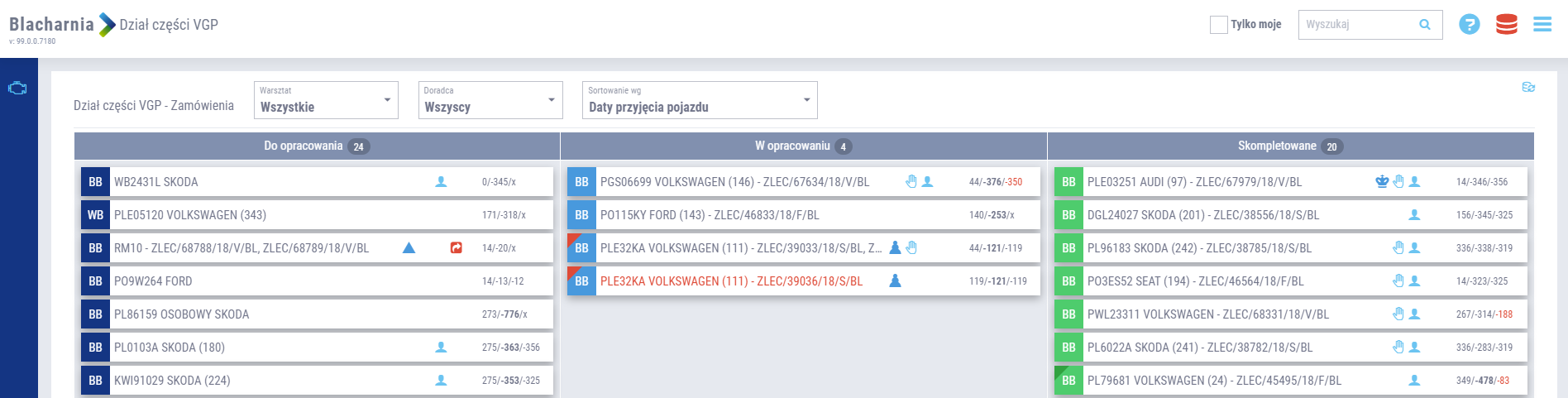Click the person icon on WB2431L SKODA row
The image size is (1568, 398).
[441, 181]
